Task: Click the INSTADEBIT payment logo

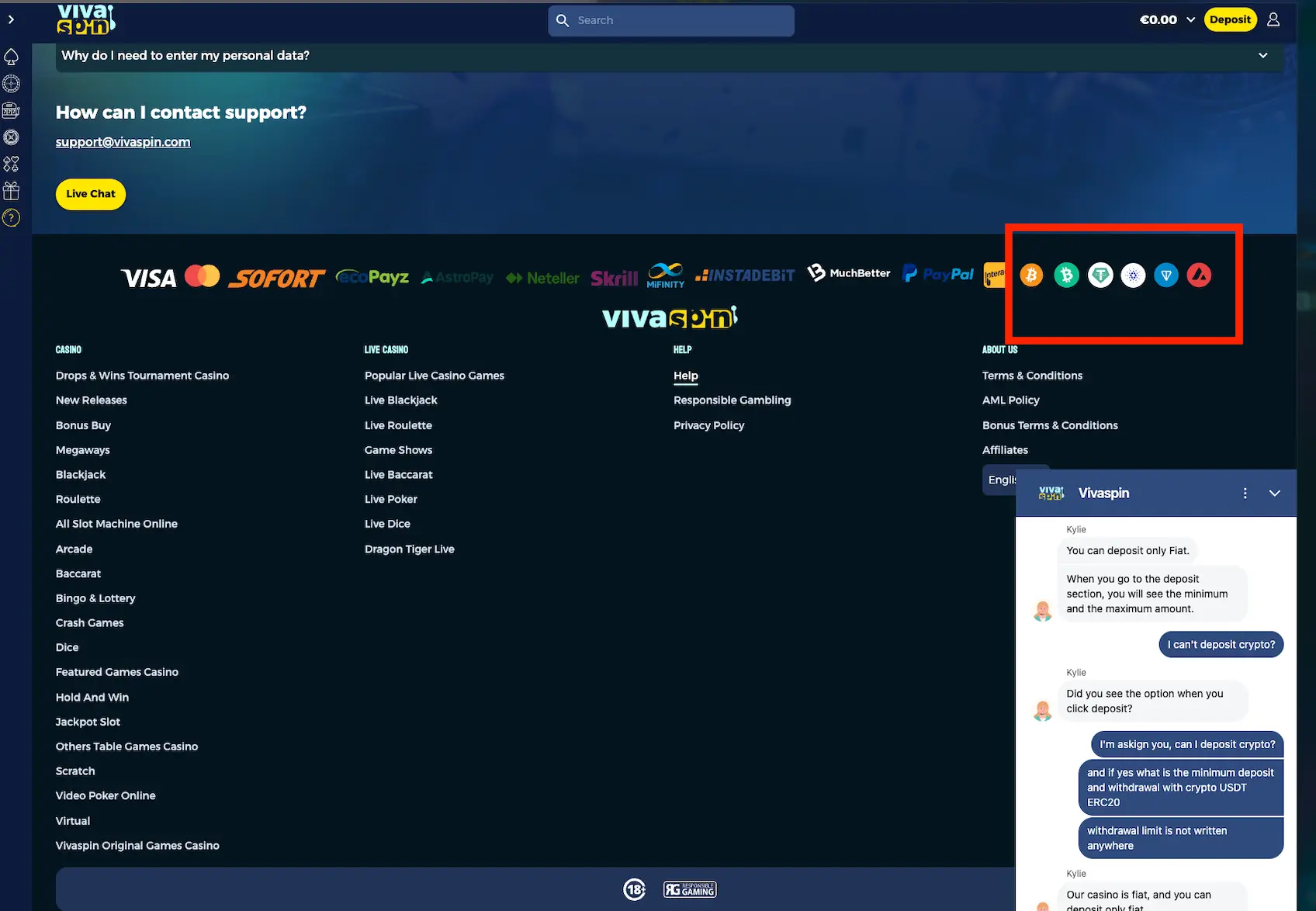Action: [745, 275]
